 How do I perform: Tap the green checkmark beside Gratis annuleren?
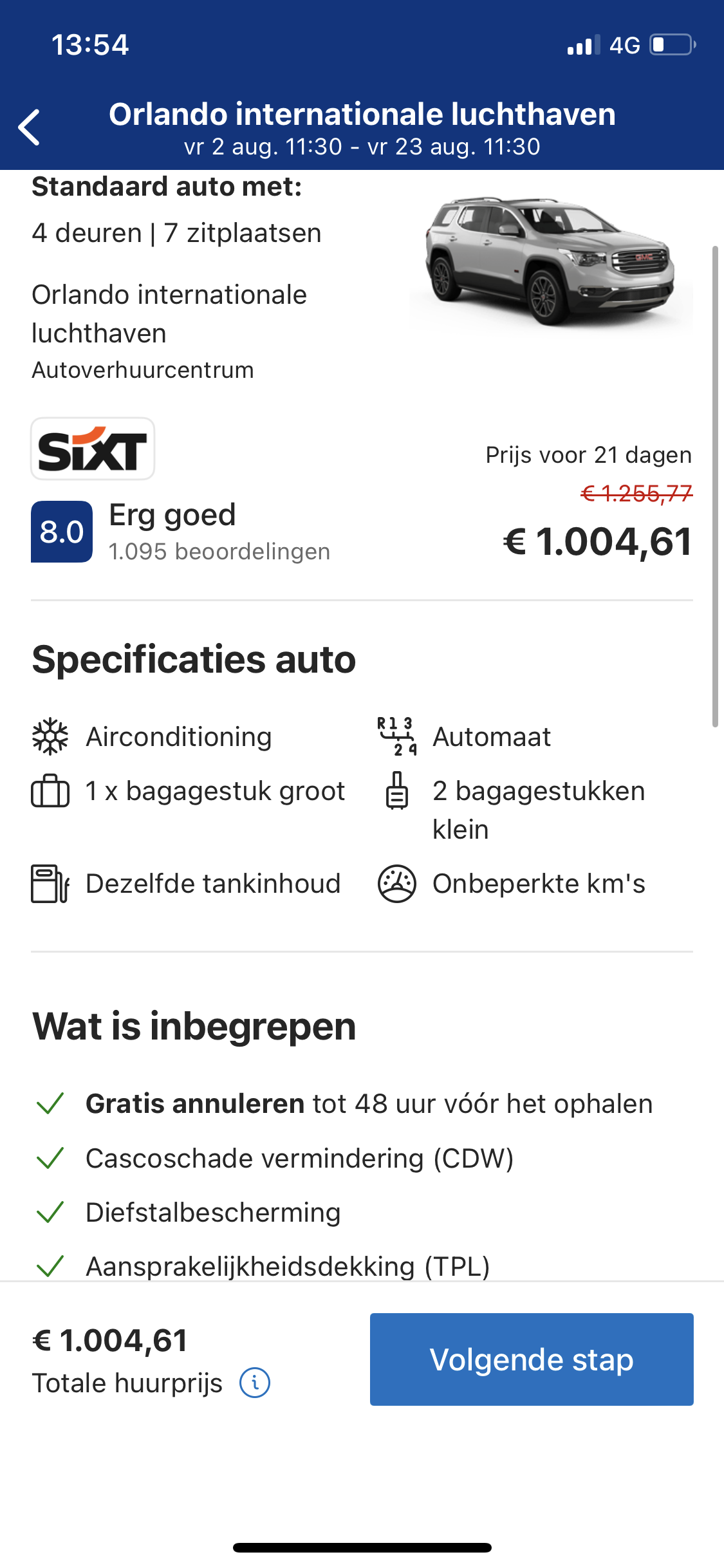[x=50, y=1103]
